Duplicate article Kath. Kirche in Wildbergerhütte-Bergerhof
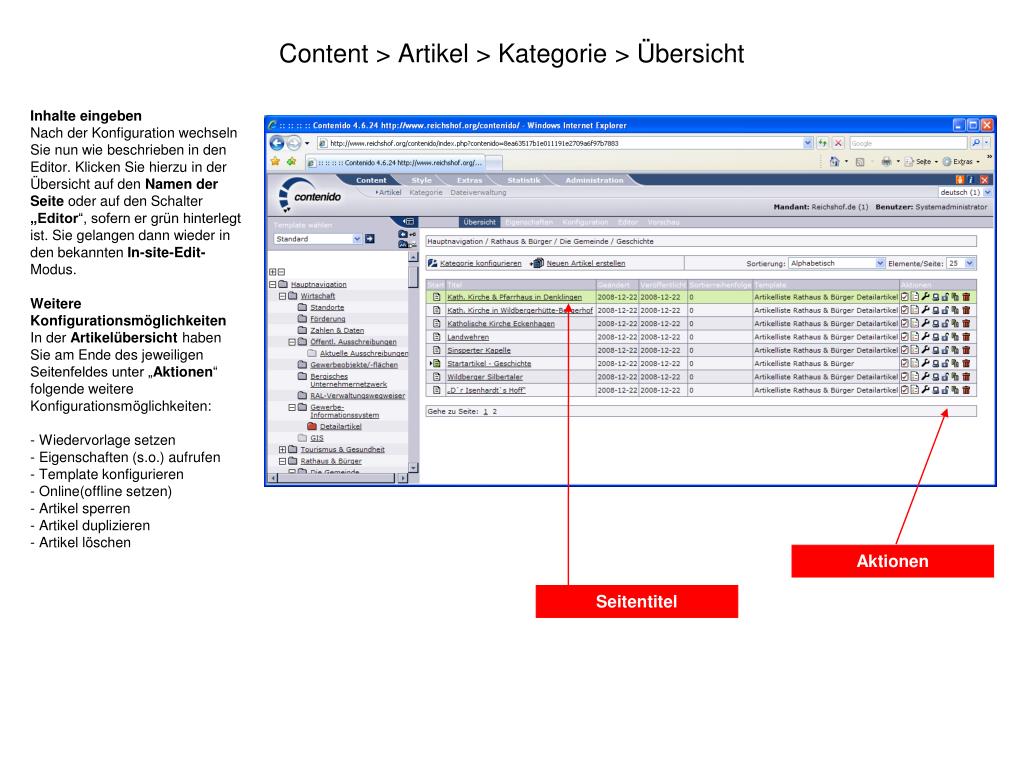 point(955,310)
